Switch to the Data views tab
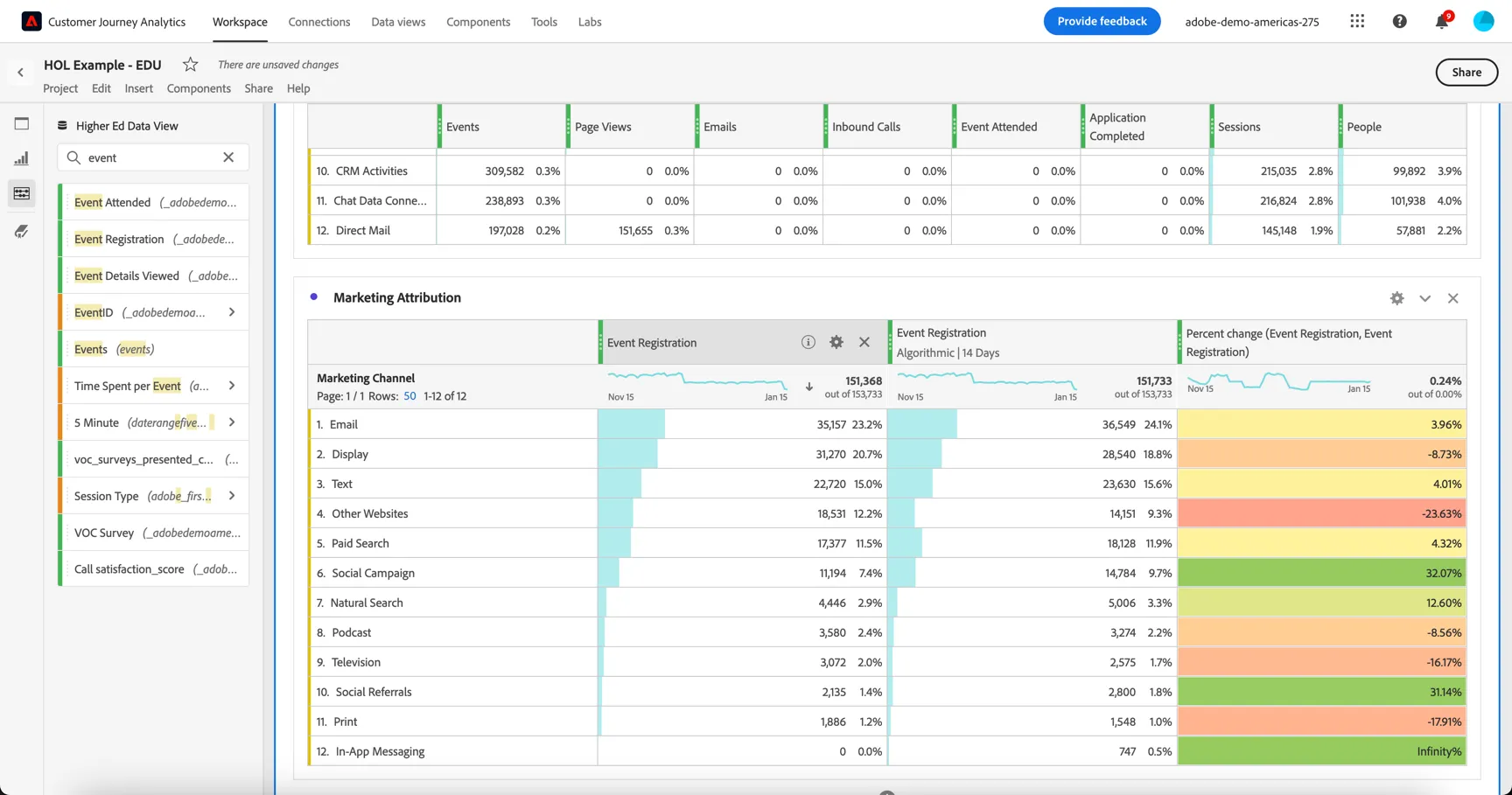Viewport: 1512px width, 795px height. (x=398, y=22)
